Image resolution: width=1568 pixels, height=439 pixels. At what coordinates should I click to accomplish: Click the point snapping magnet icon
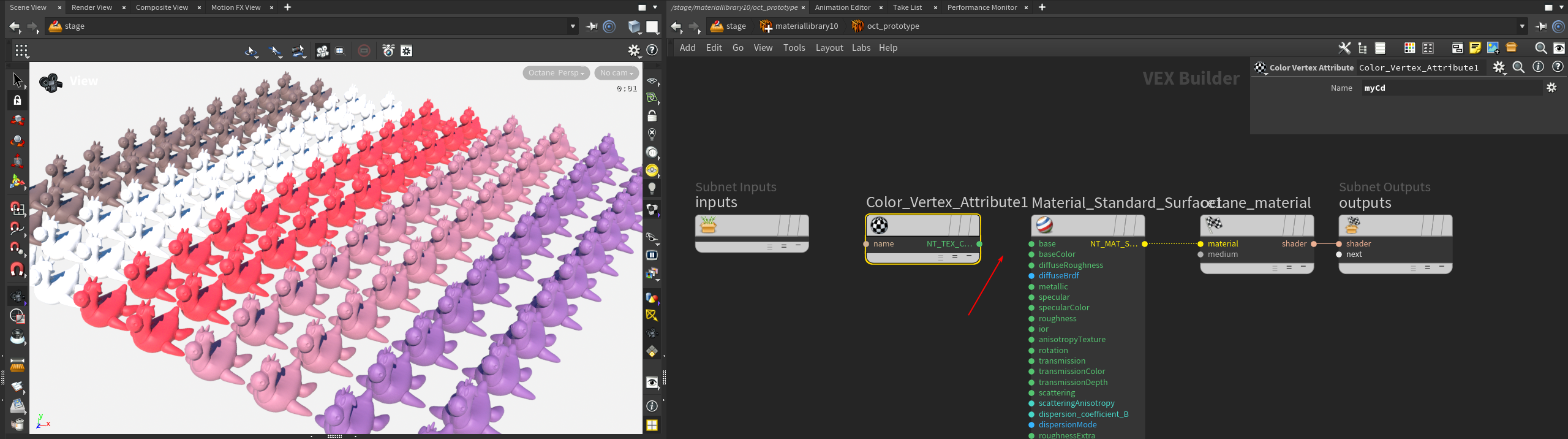pyautogui.click(x=17, y=249)
